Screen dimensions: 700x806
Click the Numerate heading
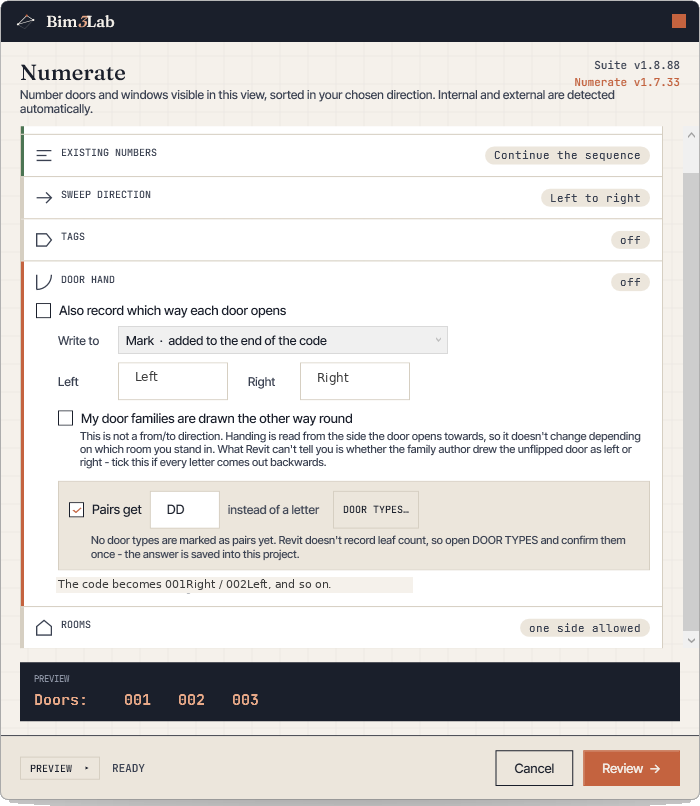point(73,72)
